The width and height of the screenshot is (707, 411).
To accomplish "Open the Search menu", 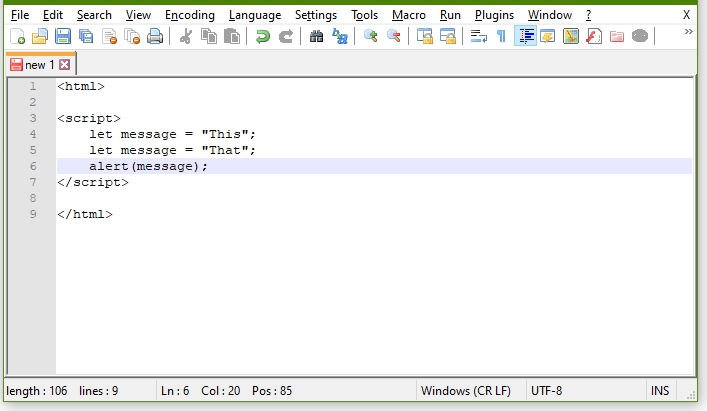I will (x=94, y=15).
